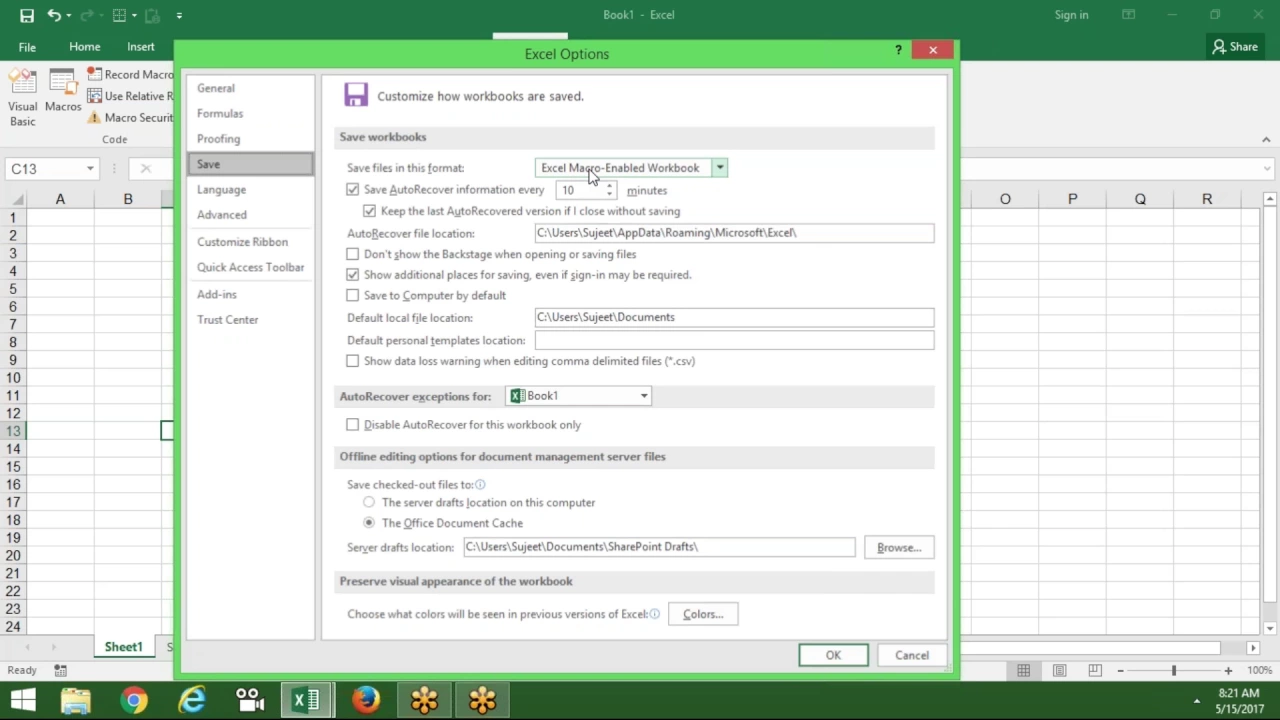1280x720 pixels.
Task: Check Disable AutoRecover for this workbook only
Action: coord(352,424)
